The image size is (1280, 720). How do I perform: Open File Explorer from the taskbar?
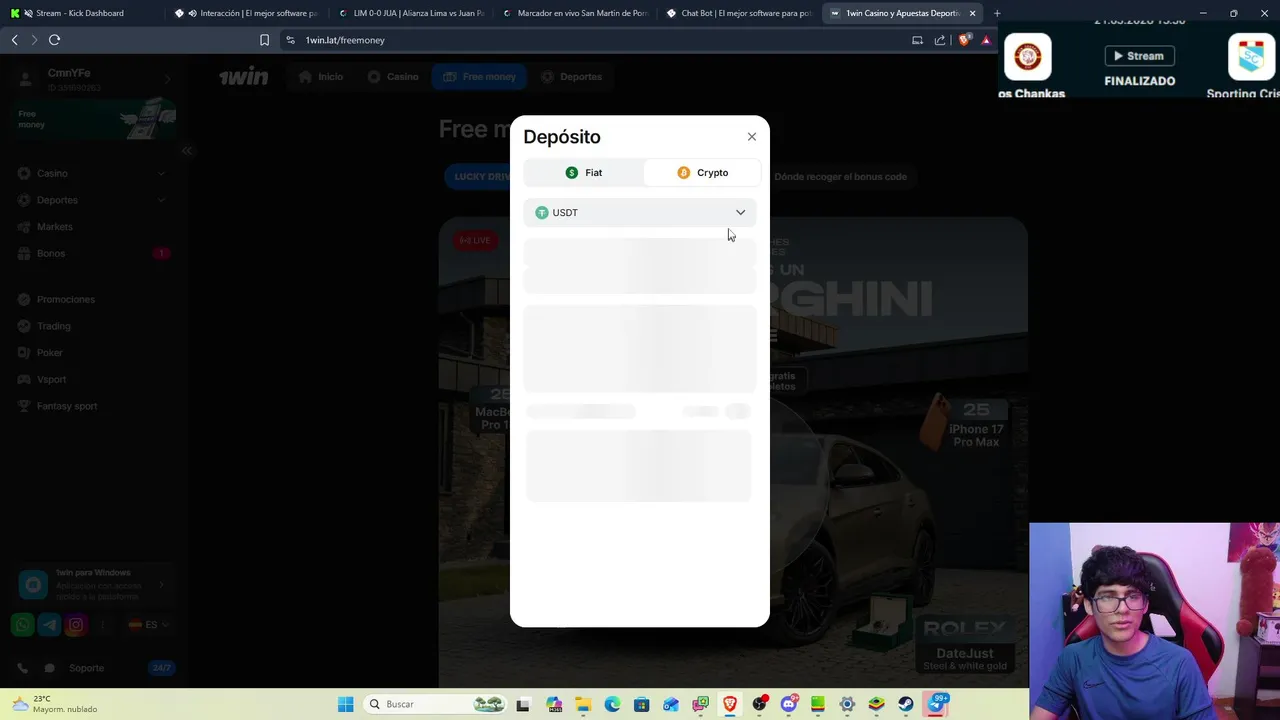click(x=583, y=704)
